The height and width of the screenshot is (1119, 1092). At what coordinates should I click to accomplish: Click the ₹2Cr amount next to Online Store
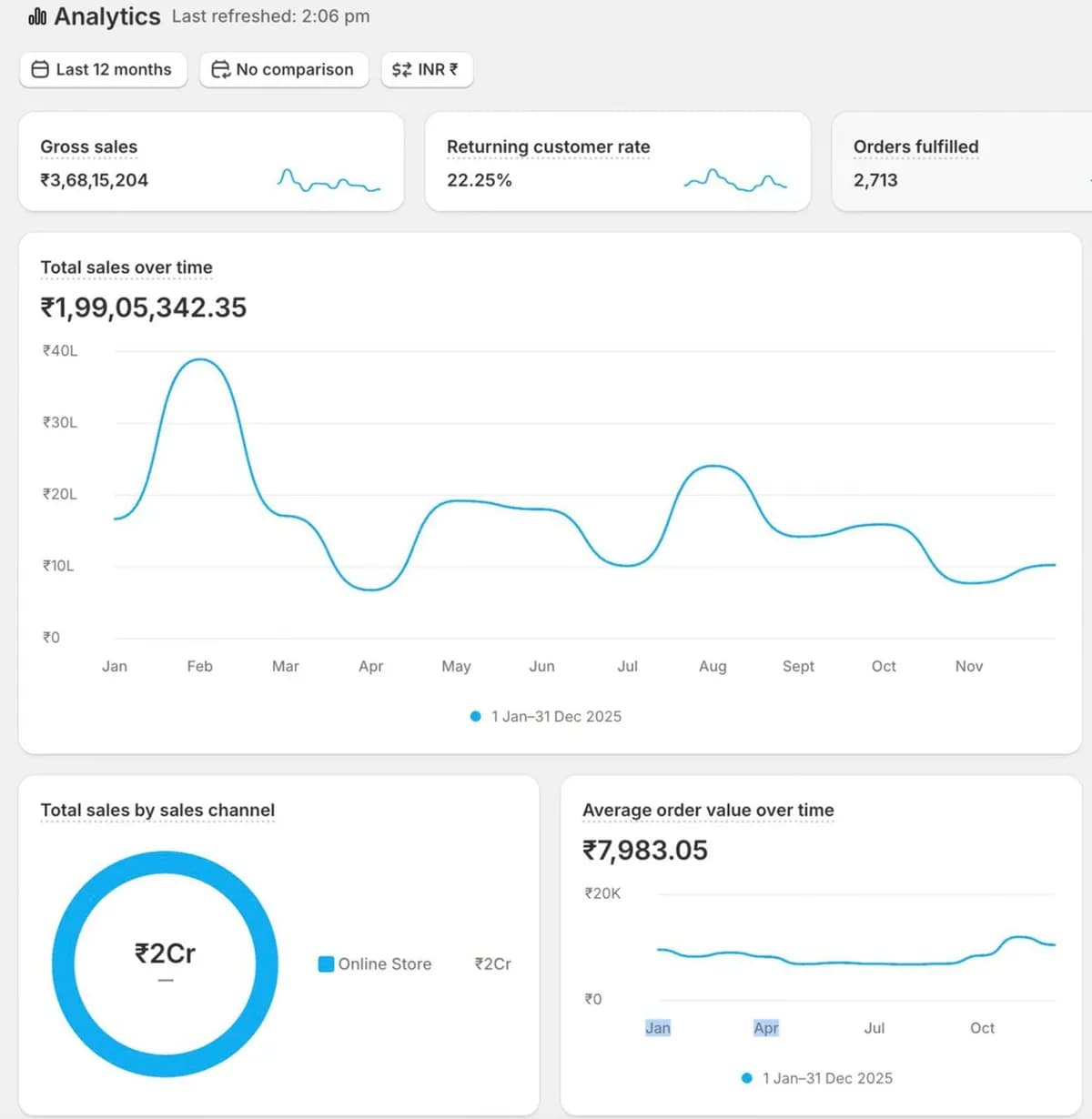(x=493, y=964)
